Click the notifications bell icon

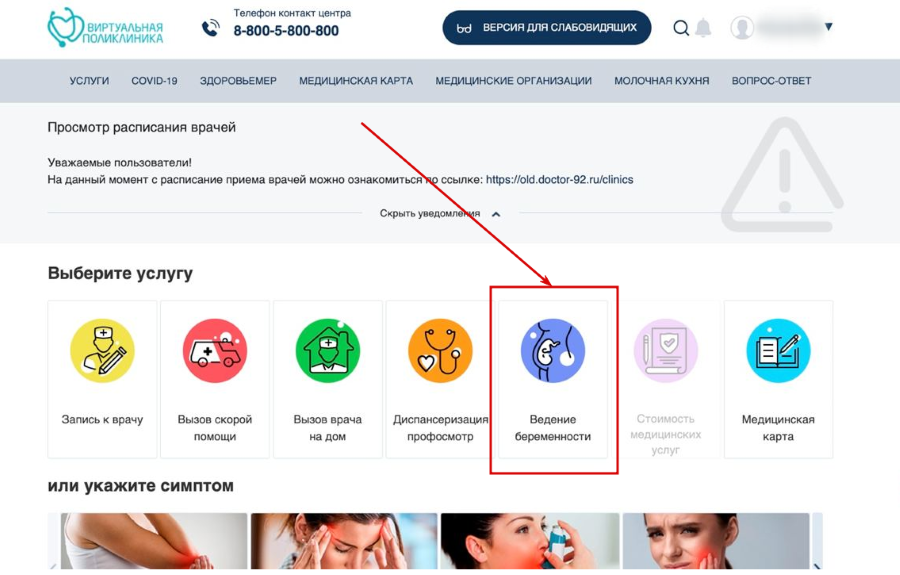703,28
